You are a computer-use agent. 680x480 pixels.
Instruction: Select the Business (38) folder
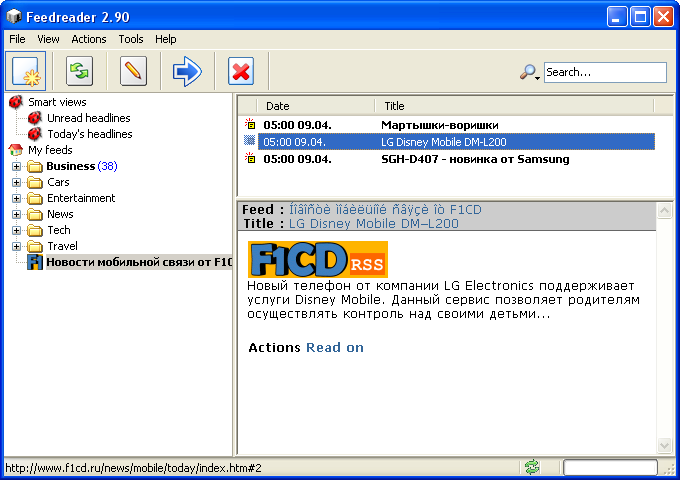[82, 166]
